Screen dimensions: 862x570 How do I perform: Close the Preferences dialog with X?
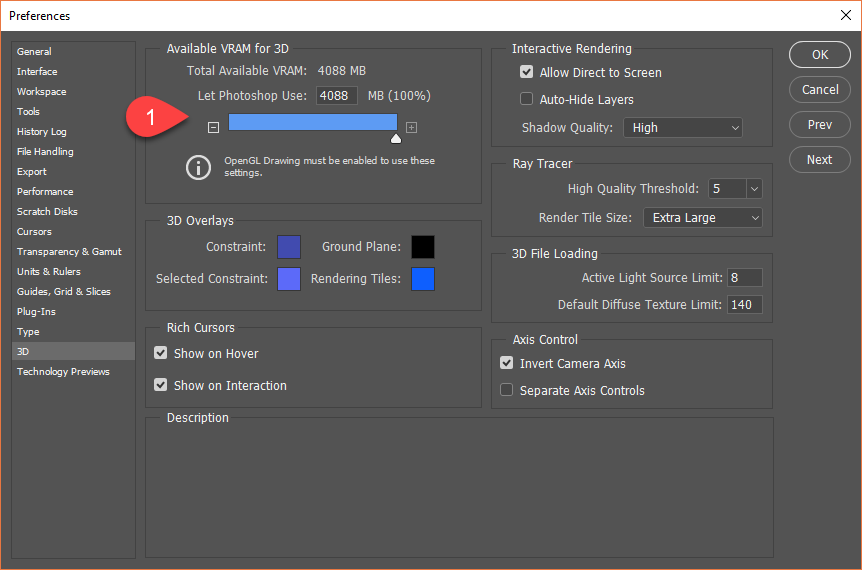click(846, 15)
